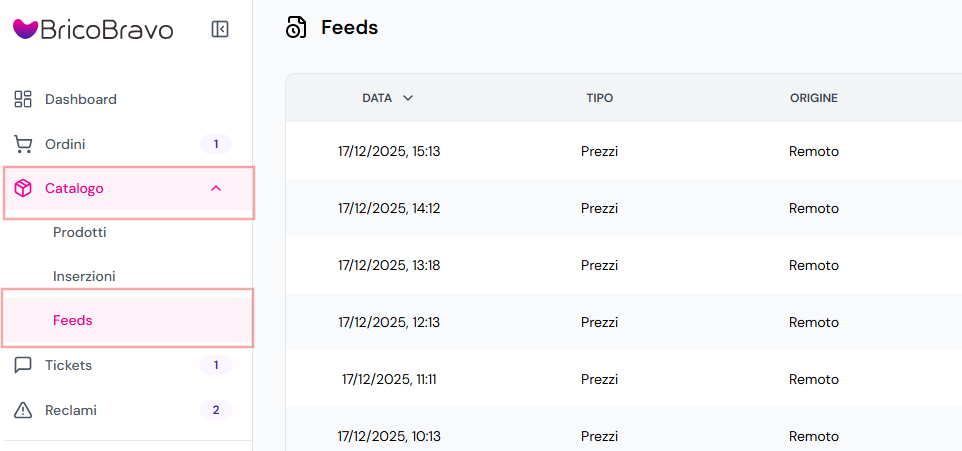Open Dashboard via its grid icon
Screen dimensions: 962x451
(x=23, y=99)
